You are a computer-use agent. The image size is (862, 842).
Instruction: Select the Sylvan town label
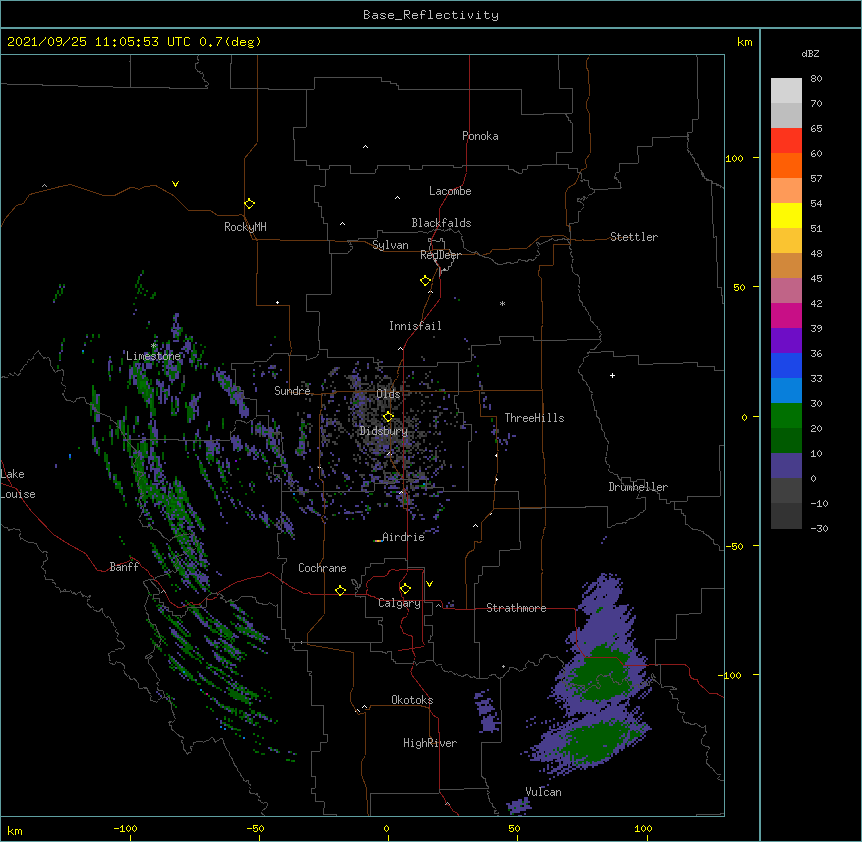click(x=390, y=245)
